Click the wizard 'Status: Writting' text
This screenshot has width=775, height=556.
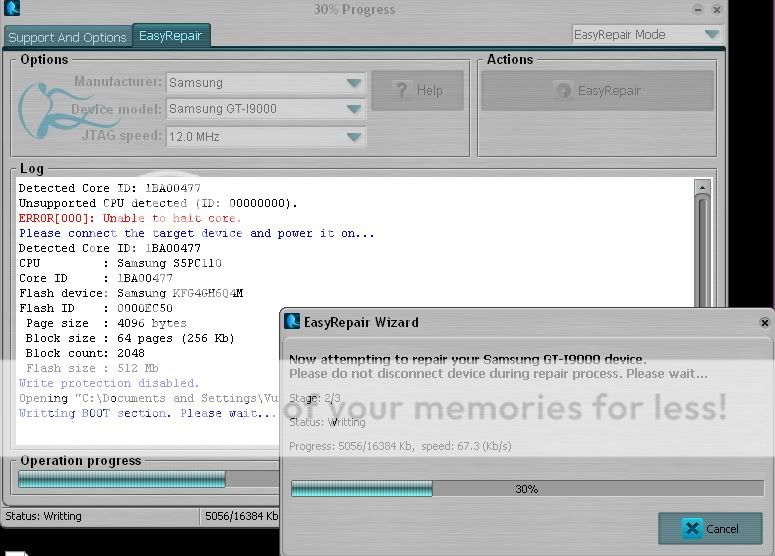[x=327, y=422]
